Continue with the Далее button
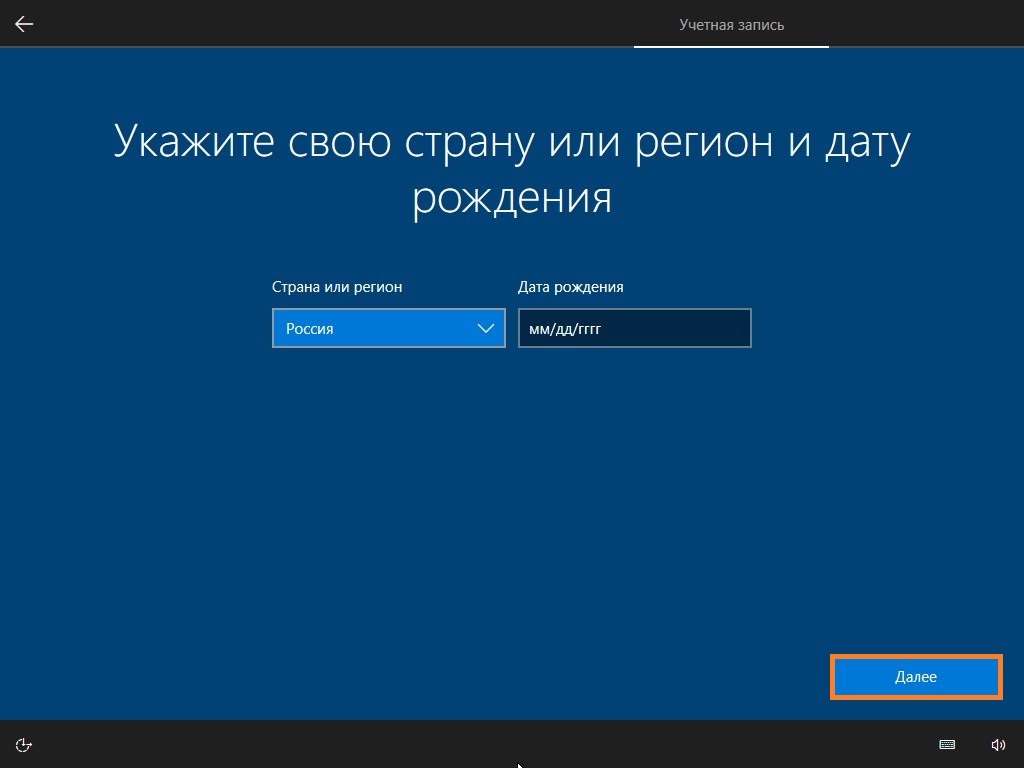Screen dimensions: 1024x768 point(916,677)
